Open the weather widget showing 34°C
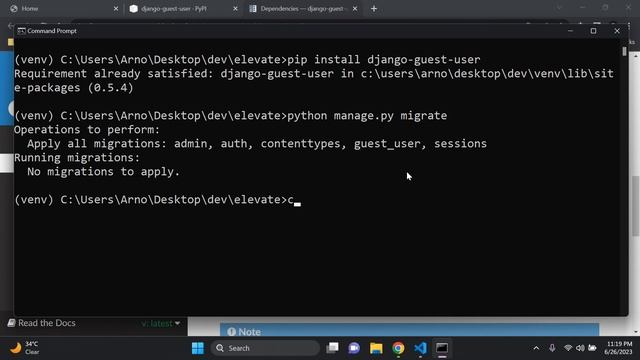 coord(24,348)
